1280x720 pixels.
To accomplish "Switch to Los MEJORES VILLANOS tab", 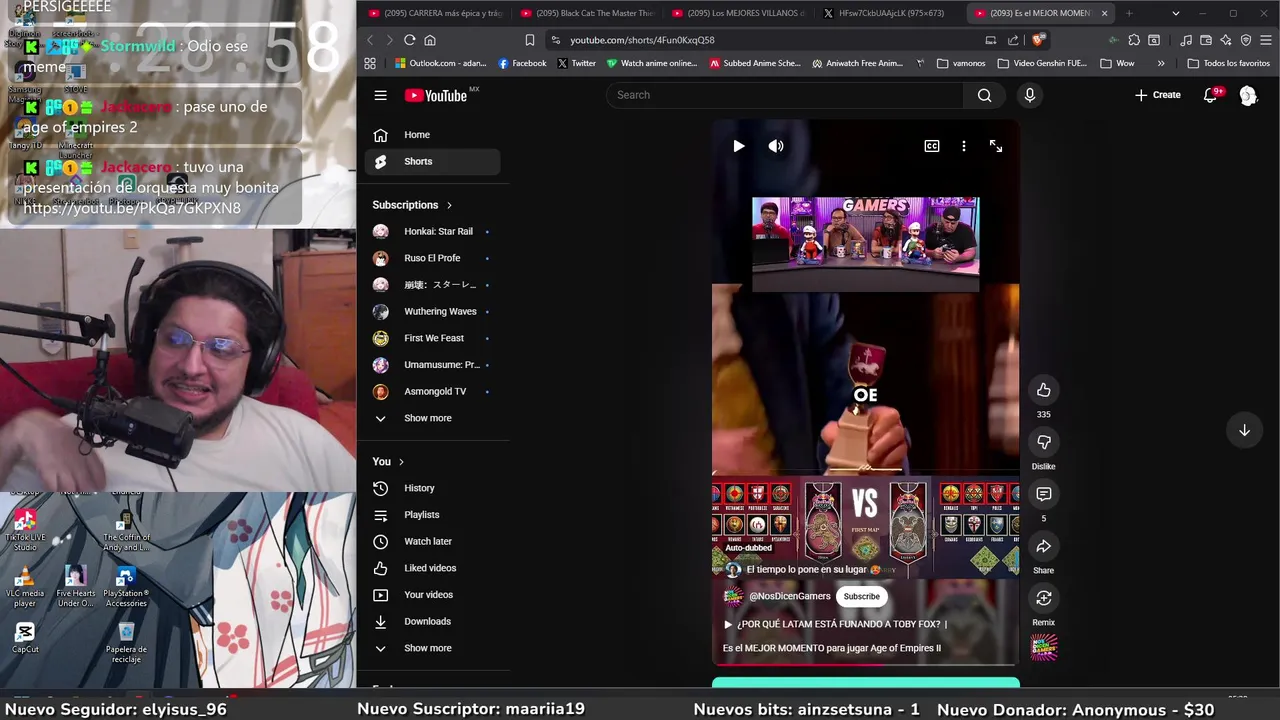I will coord(740,13).
